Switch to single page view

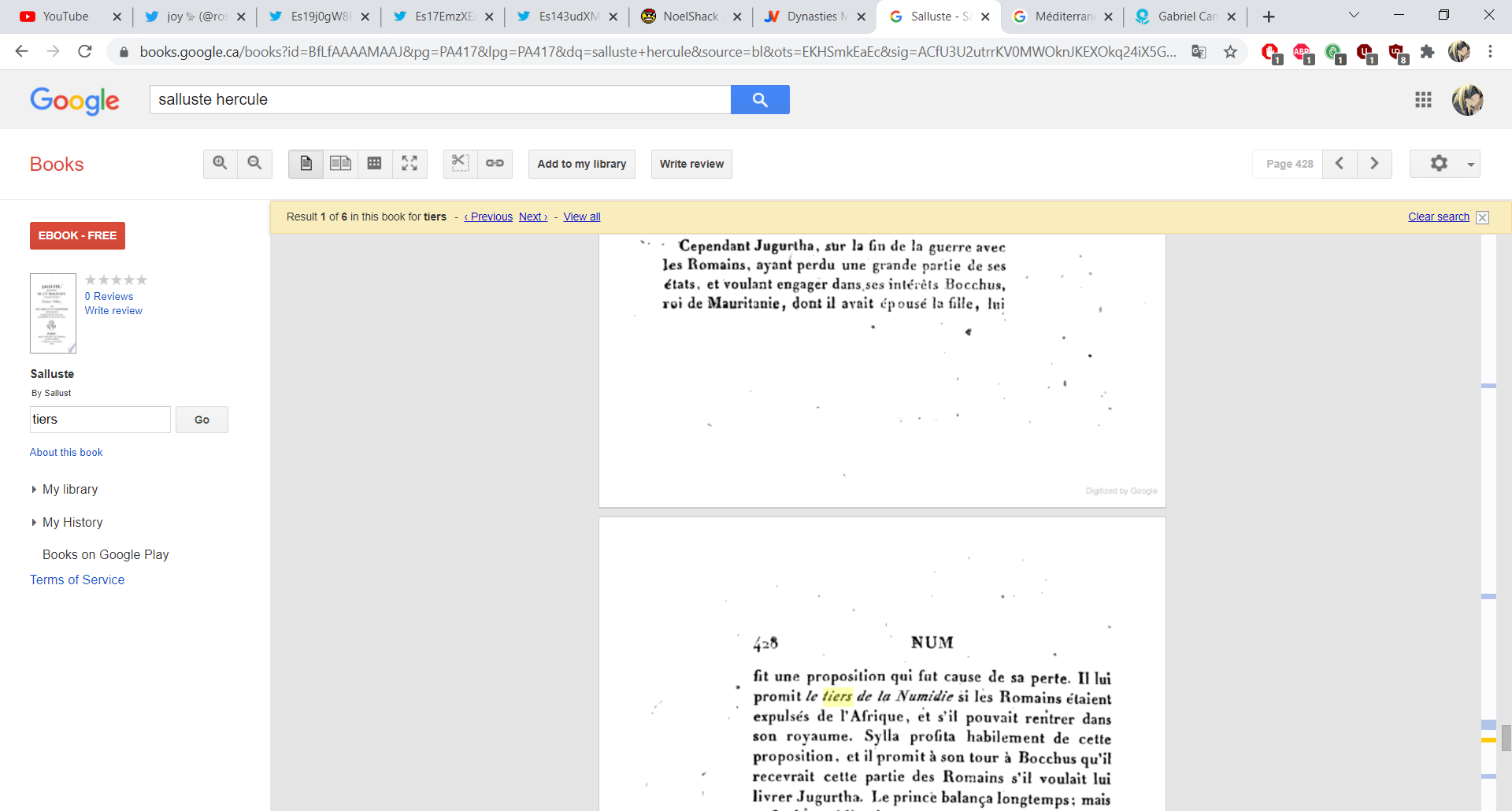click(x=306, y=164)
